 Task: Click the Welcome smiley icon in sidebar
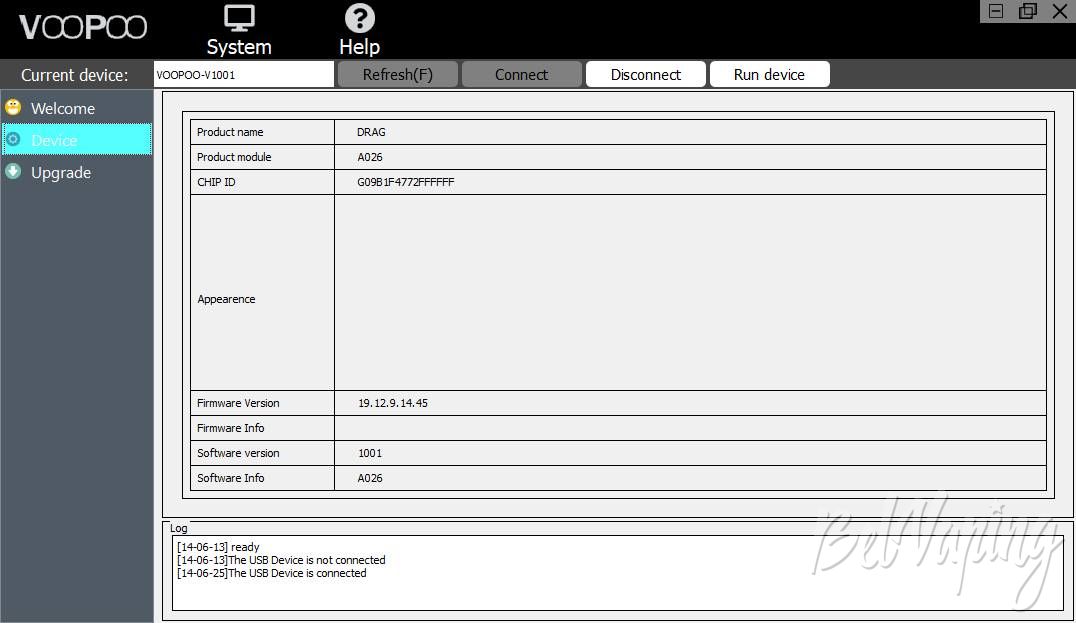coord(13,107)
